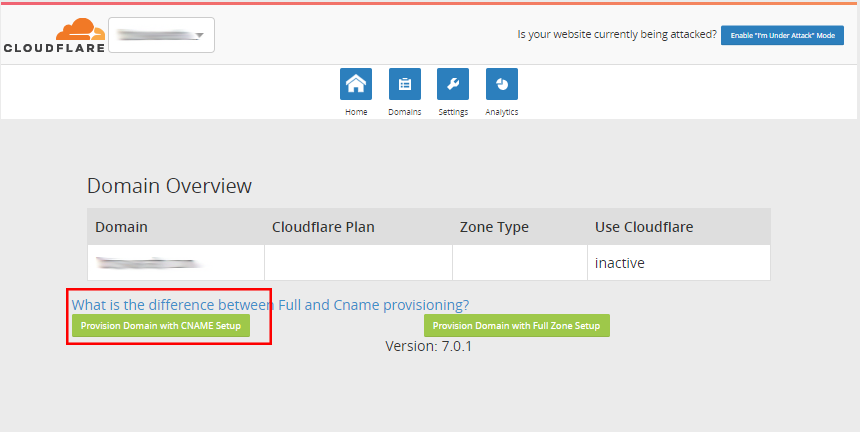The image size is (860, 432).
Task: Click Provision Domain with Full Zone Setup
Action: coord(516,326)
